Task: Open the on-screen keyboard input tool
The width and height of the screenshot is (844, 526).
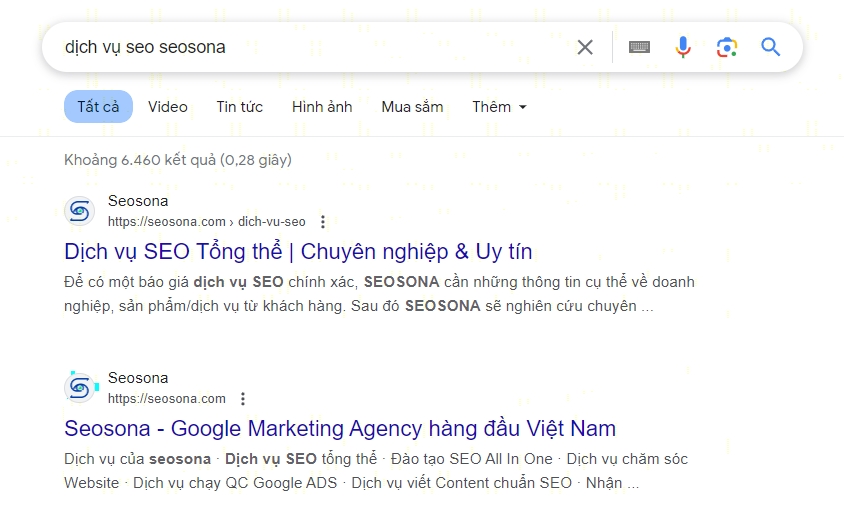Action: pyautogui.click(x=639, y=47)
